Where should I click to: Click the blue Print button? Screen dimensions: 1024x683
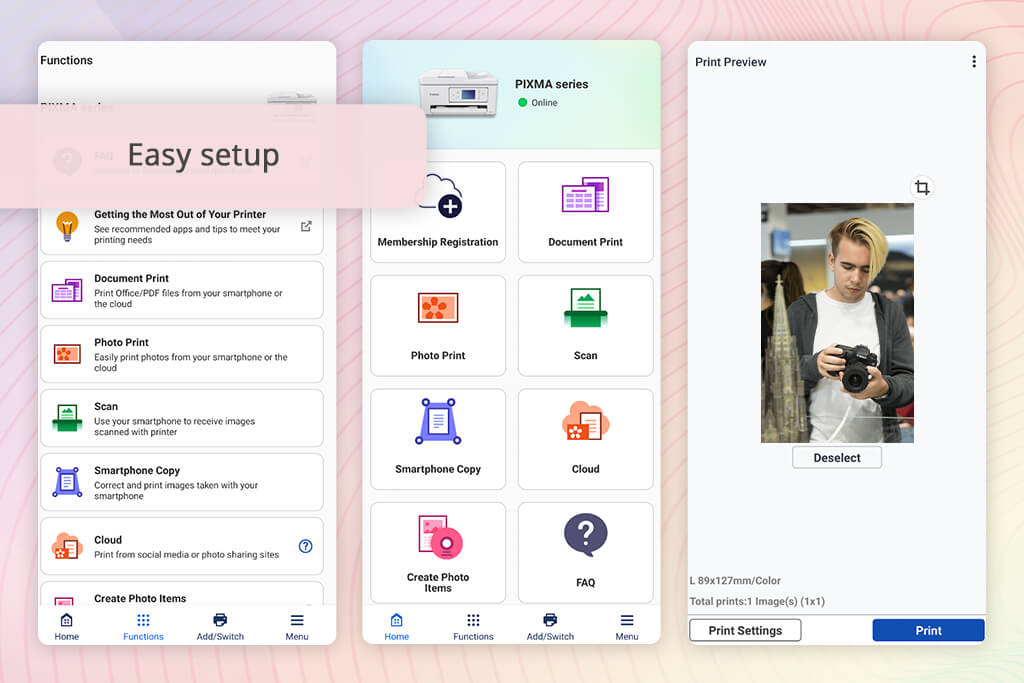[928, 630]
